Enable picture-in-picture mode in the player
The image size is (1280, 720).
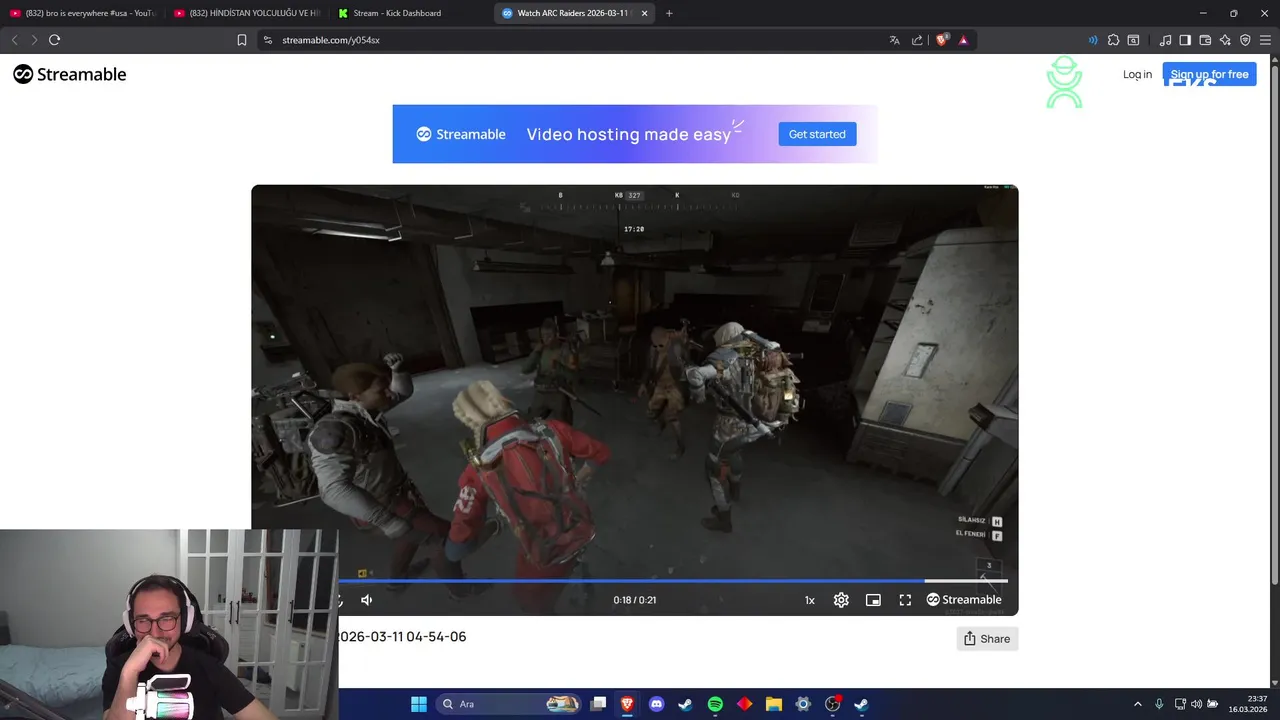pyautogui.click(x=873, y=600)
